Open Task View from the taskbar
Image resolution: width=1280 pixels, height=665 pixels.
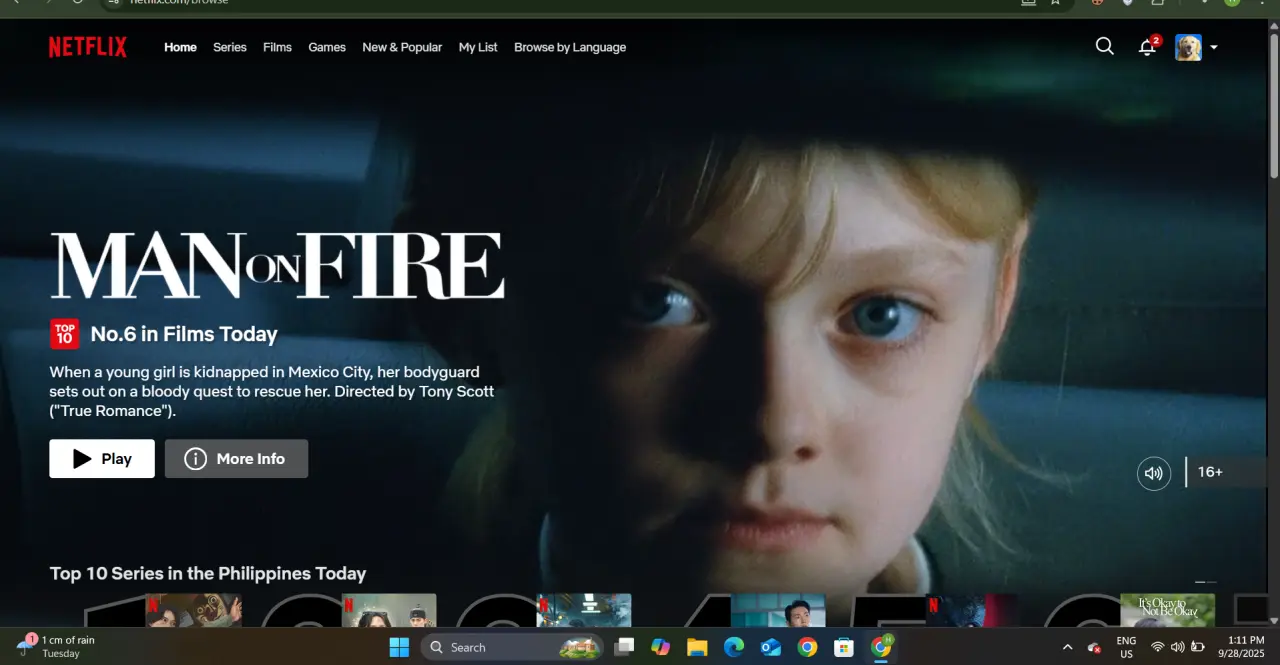click(x=625, y=647)
